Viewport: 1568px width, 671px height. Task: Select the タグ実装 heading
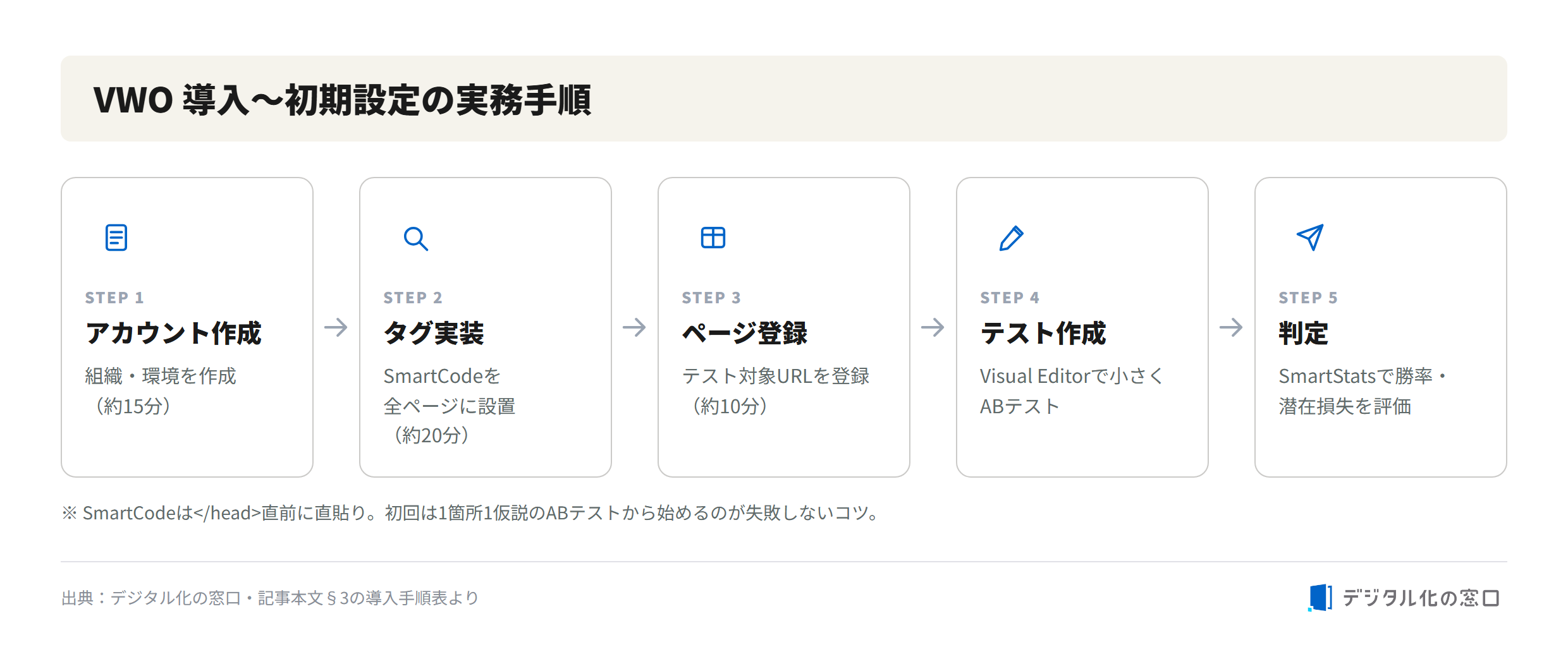click(x=434, y=333)
